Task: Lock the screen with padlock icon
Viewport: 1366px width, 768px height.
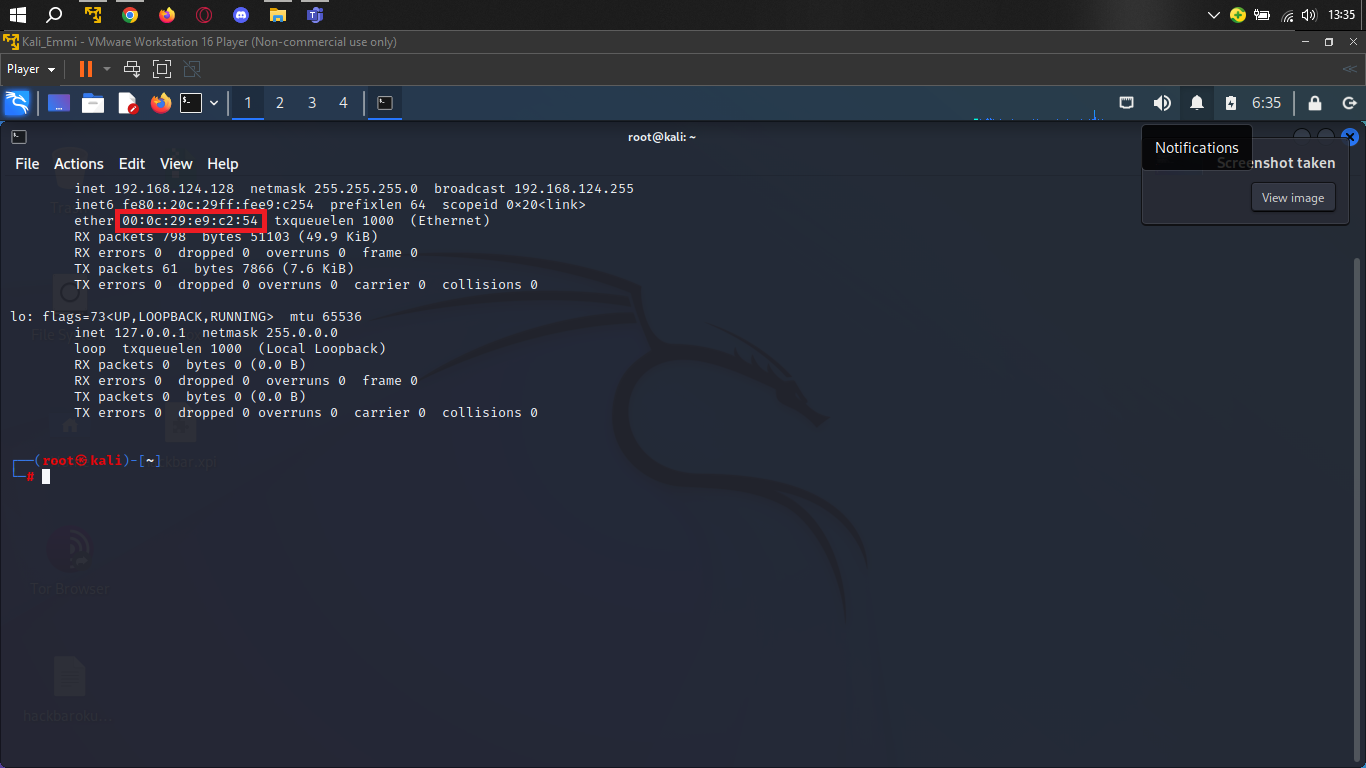Action: 1315,103
